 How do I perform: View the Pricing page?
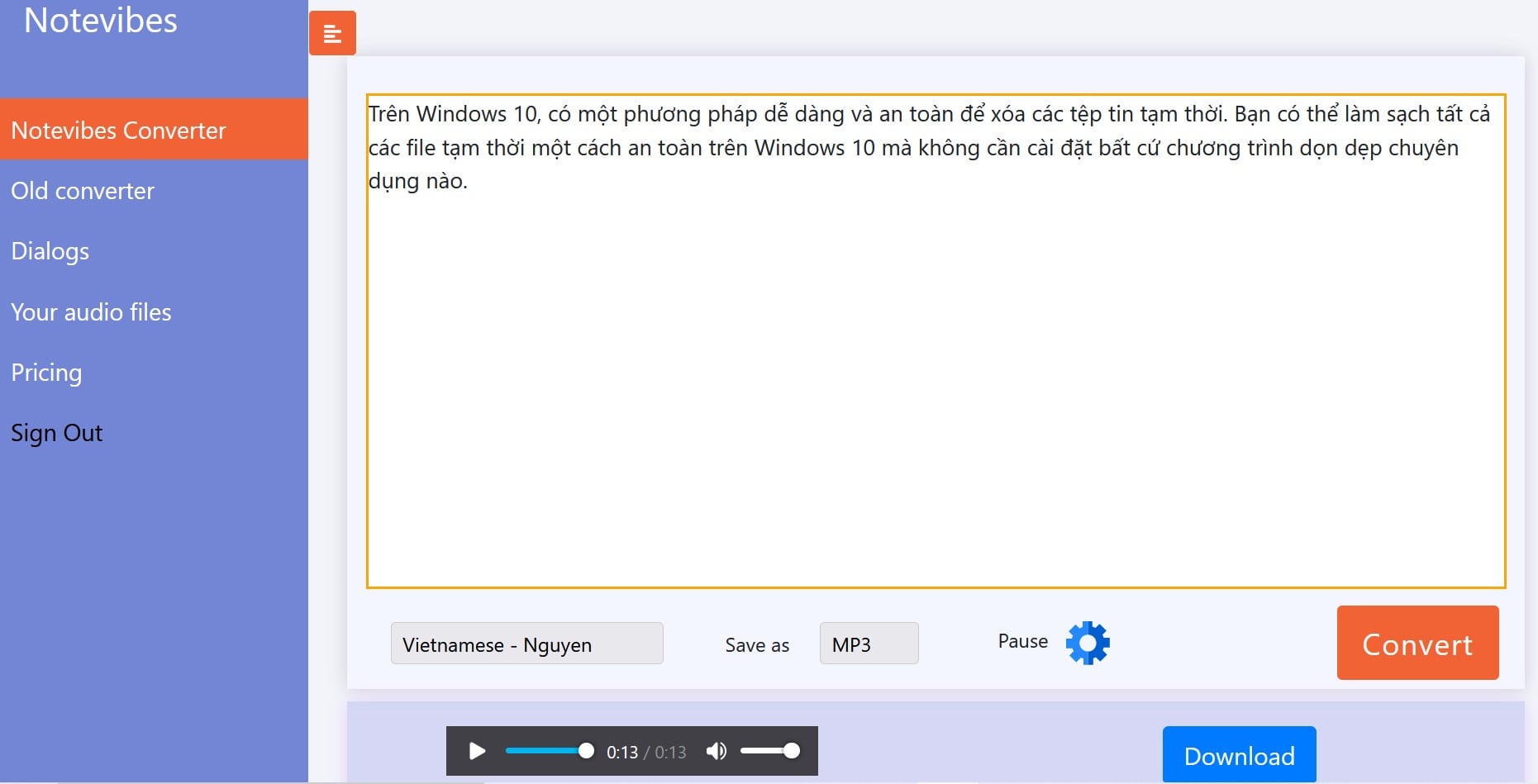[x=46, y=373]
